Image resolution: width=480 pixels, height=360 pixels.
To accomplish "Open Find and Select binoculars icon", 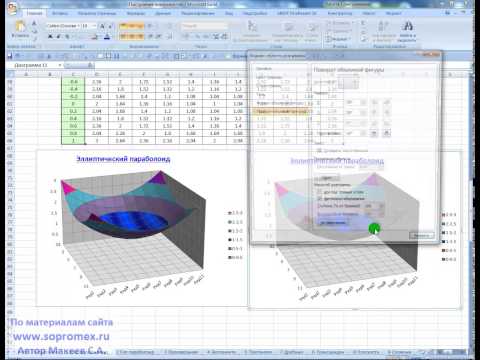I will pos(407,32).
